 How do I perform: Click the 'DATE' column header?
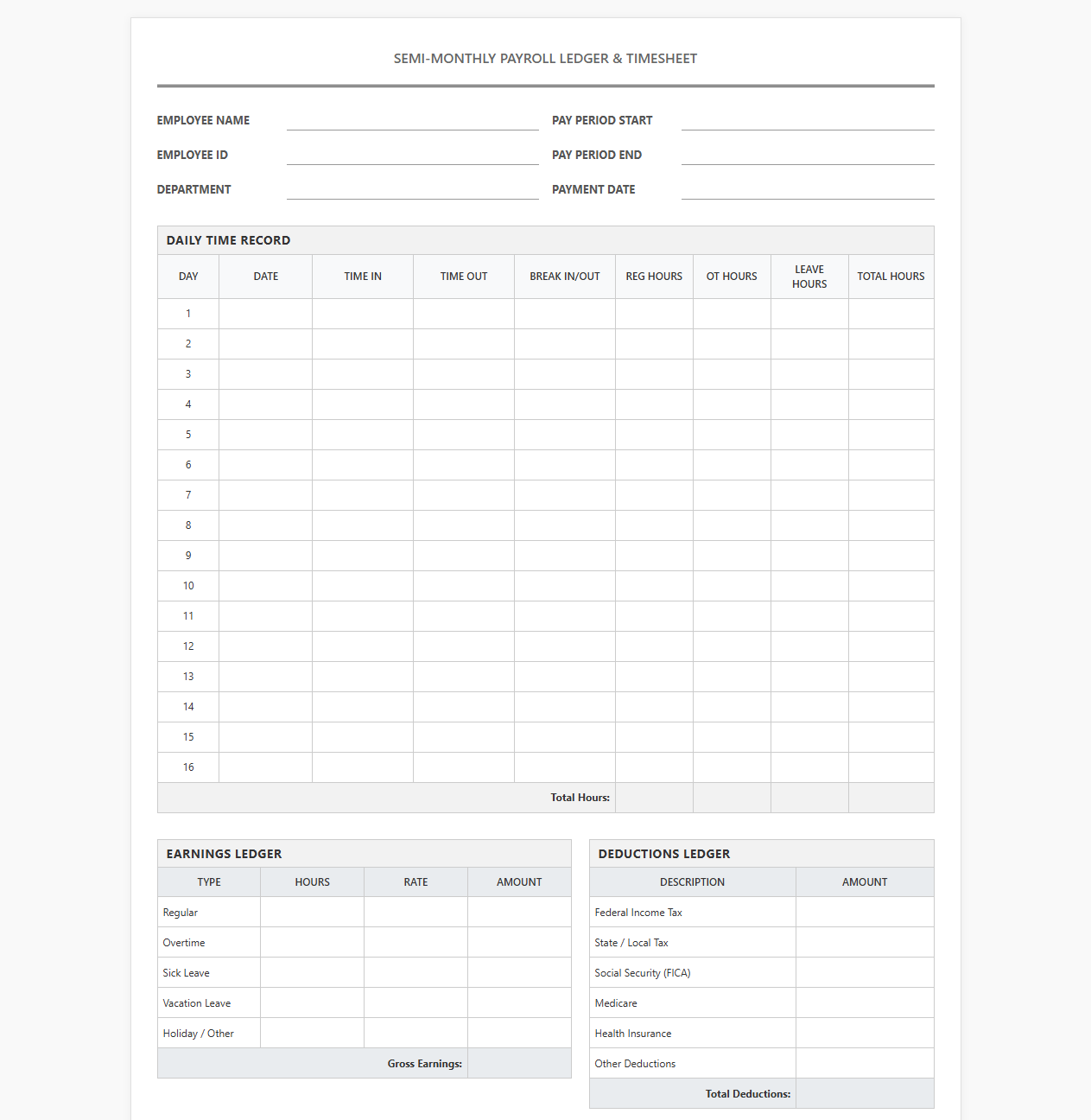coord(266,277)
